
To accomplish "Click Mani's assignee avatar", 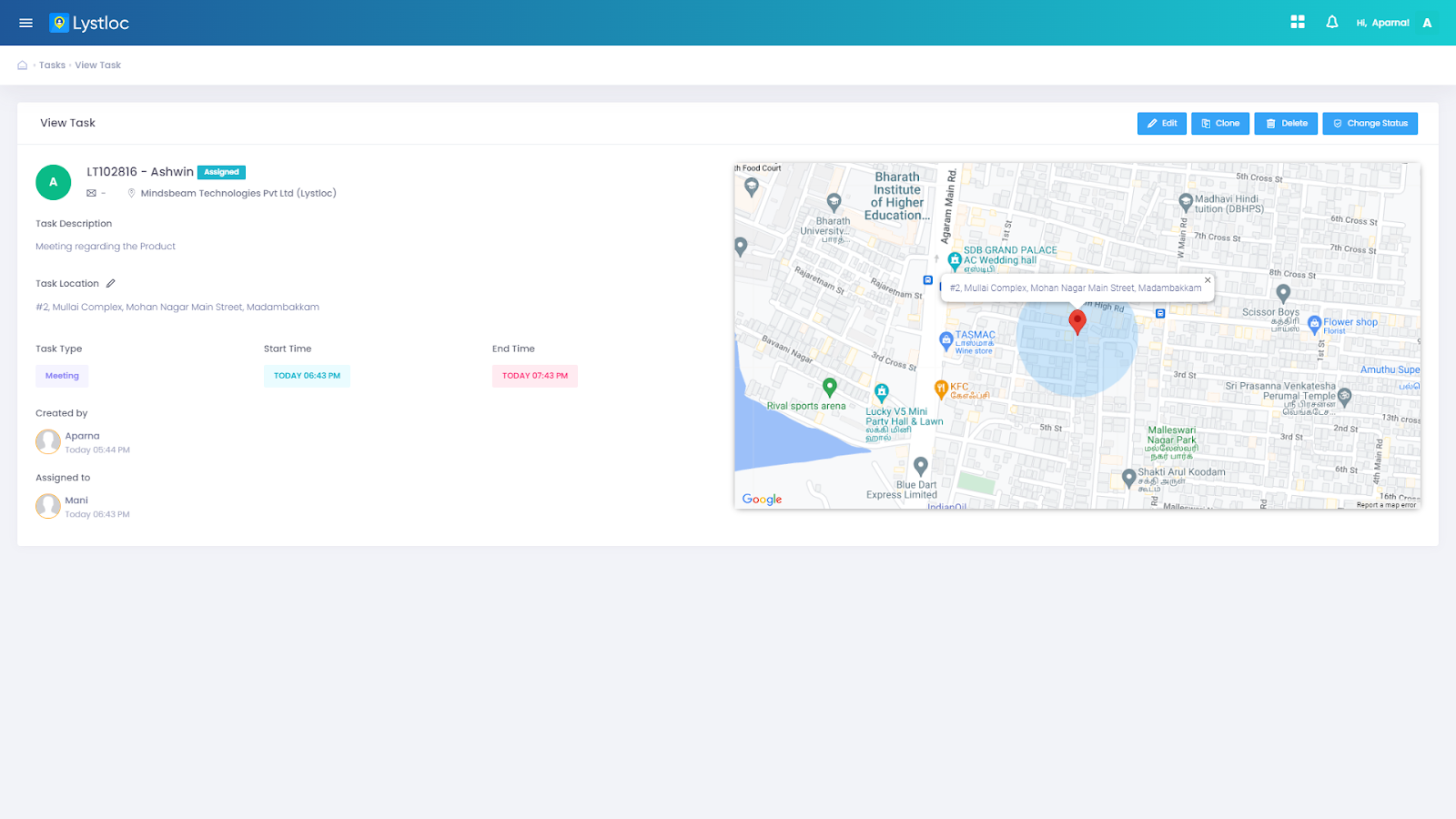I will click(48, 506).
